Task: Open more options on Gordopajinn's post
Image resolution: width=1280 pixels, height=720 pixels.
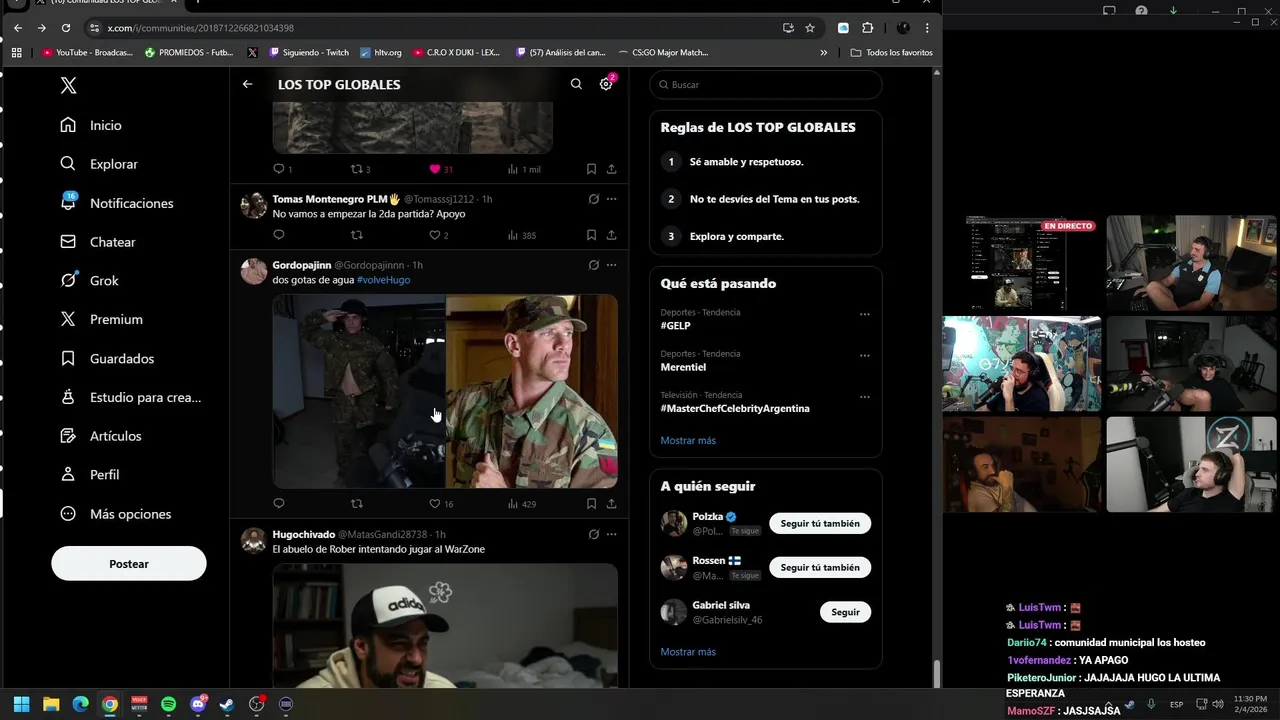Action: pyautogui.click(x=611, y=265)
